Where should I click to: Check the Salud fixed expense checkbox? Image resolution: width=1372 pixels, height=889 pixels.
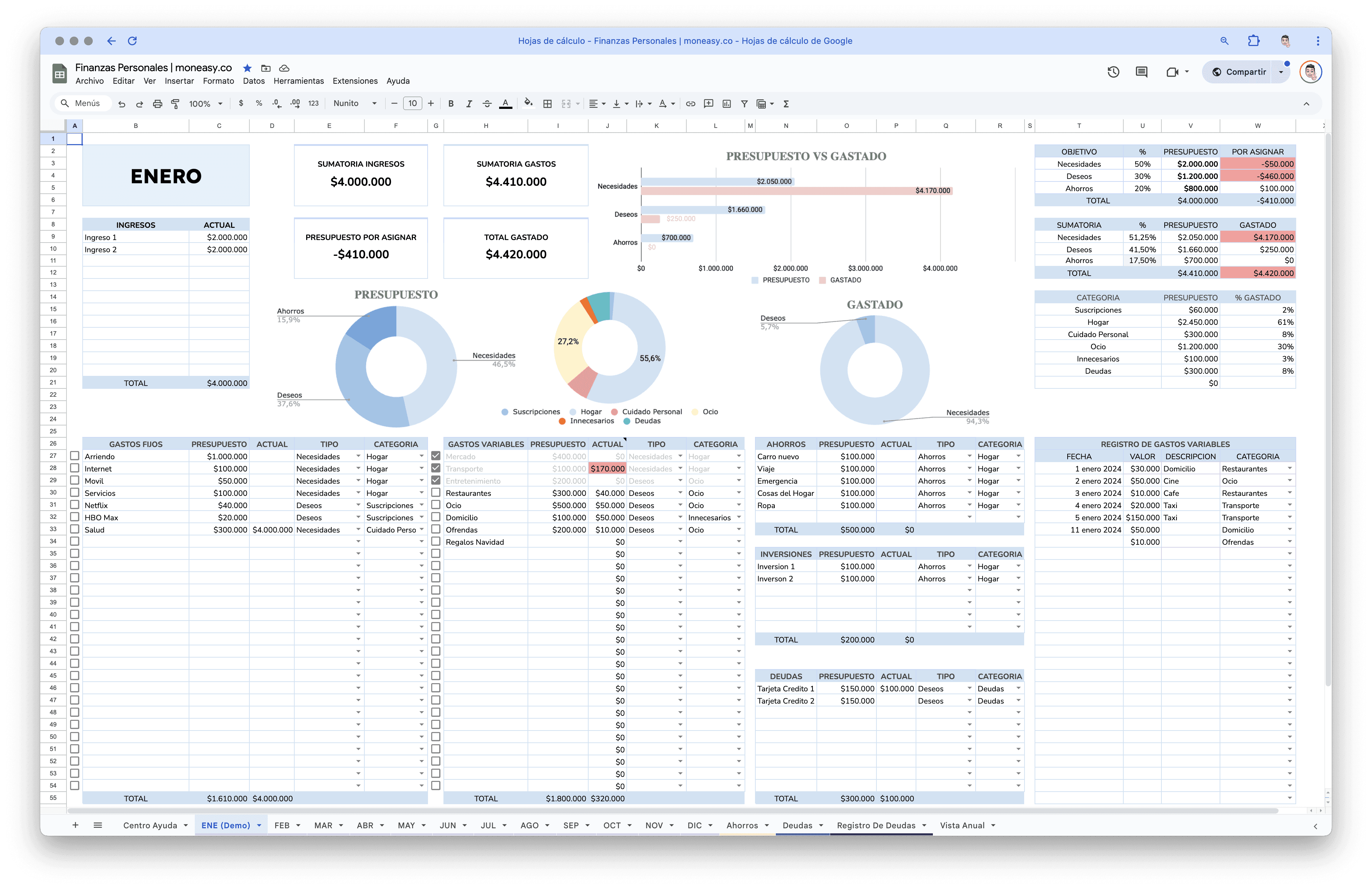point(74,529)
